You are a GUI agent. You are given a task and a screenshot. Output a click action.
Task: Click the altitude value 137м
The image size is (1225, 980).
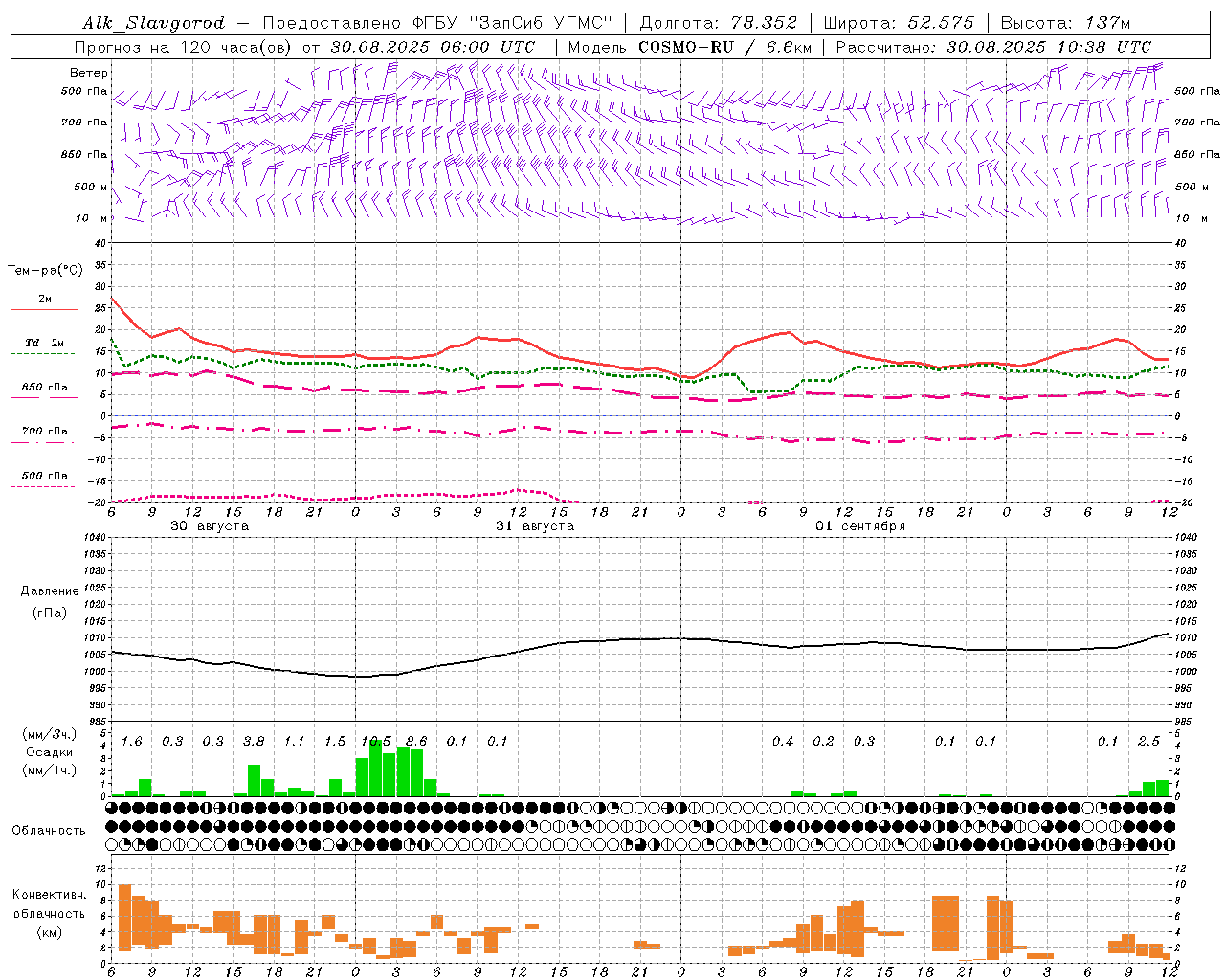tap(1107, 23)
